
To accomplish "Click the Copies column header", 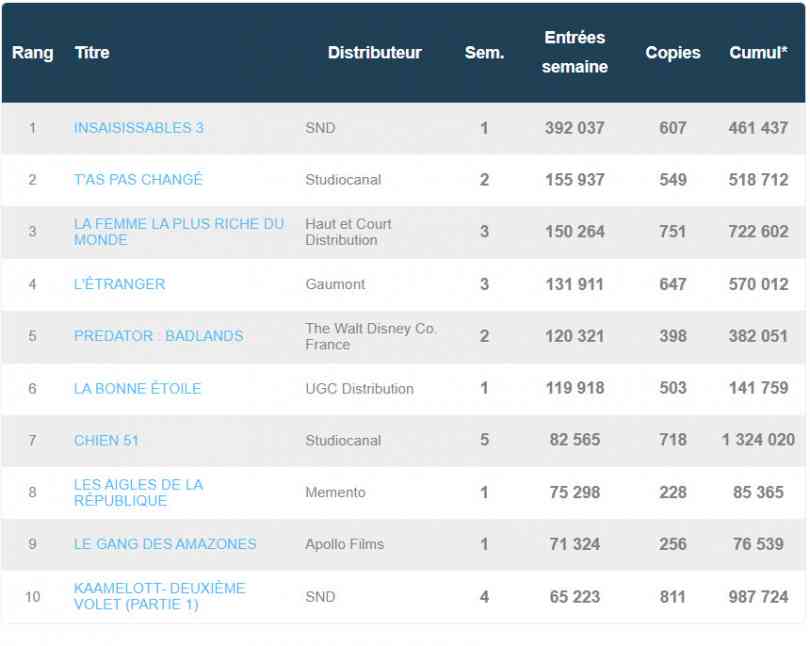I will click(x=674, y=53).
